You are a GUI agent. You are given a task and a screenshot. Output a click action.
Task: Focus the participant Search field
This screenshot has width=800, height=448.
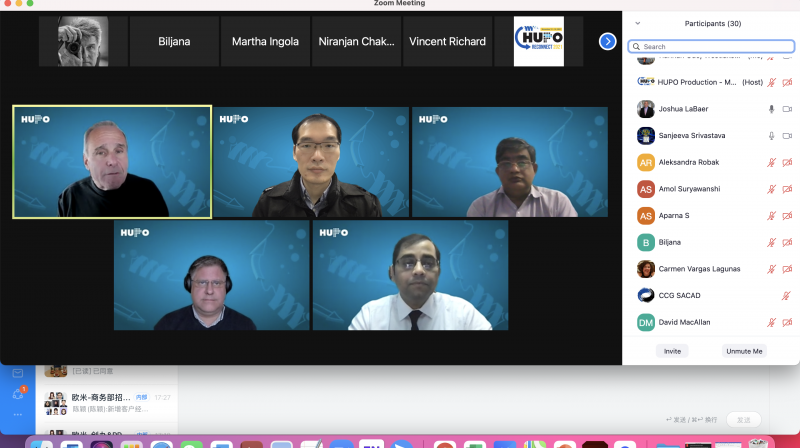(711, 46)
